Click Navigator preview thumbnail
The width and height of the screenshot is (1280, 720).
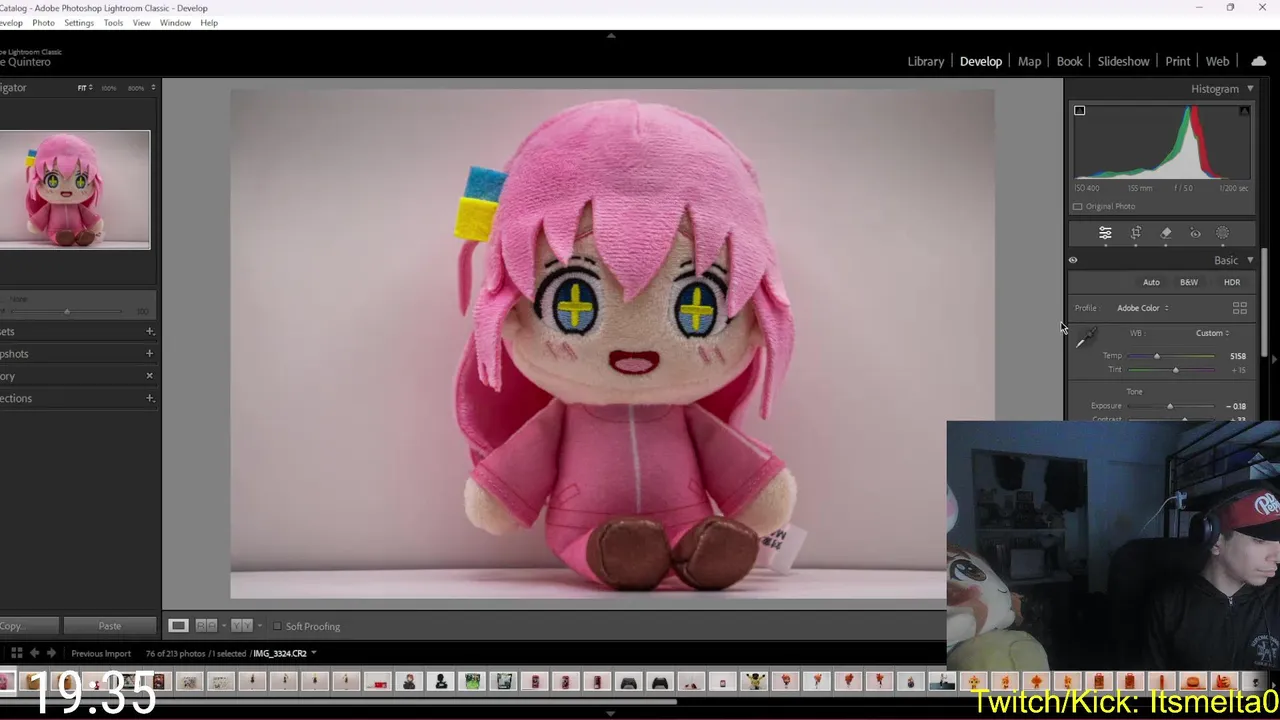tap(75, 189)
